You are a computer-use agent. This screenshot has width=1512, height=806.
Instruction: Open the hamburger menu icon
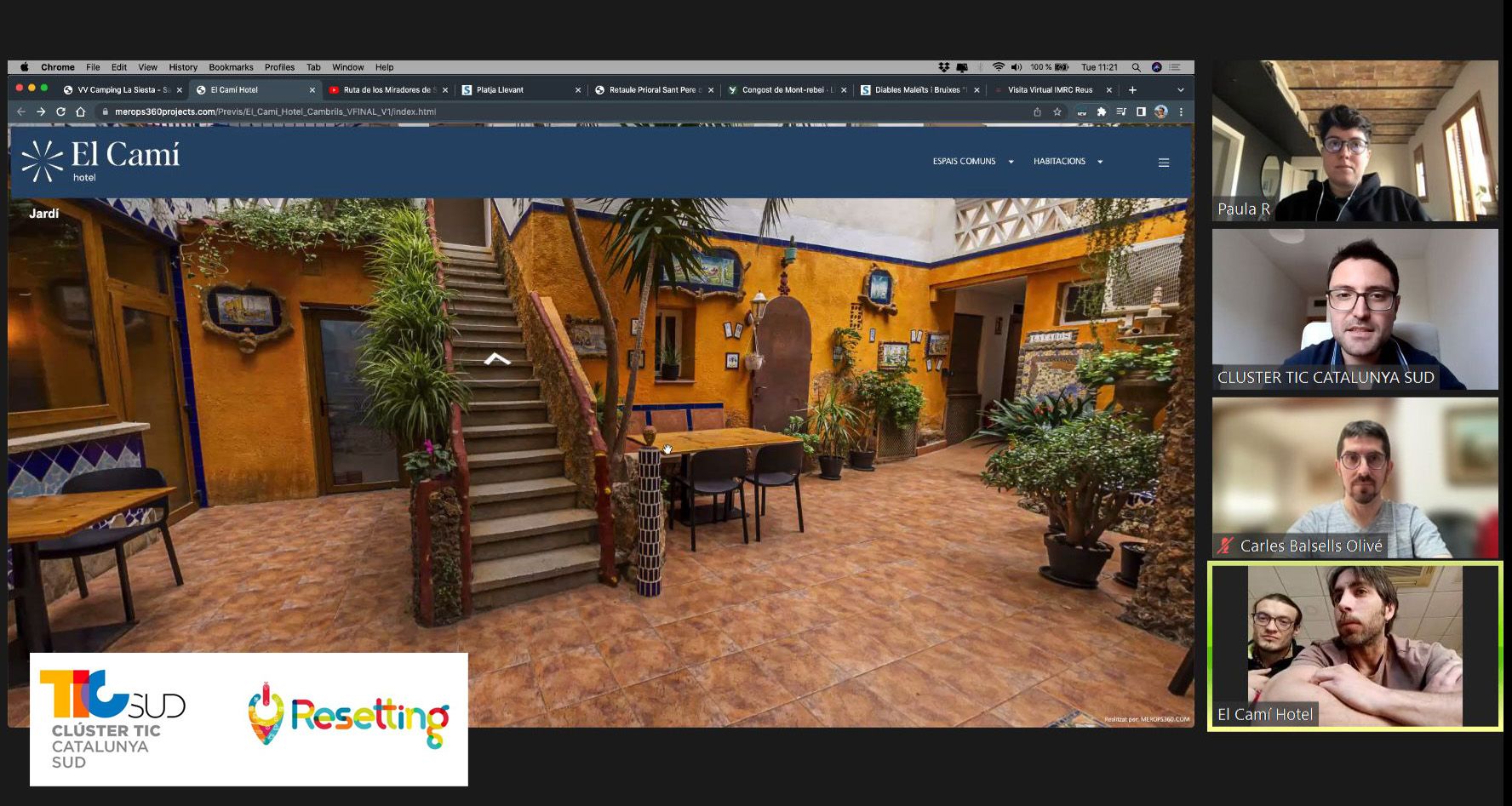[1164, 163]
